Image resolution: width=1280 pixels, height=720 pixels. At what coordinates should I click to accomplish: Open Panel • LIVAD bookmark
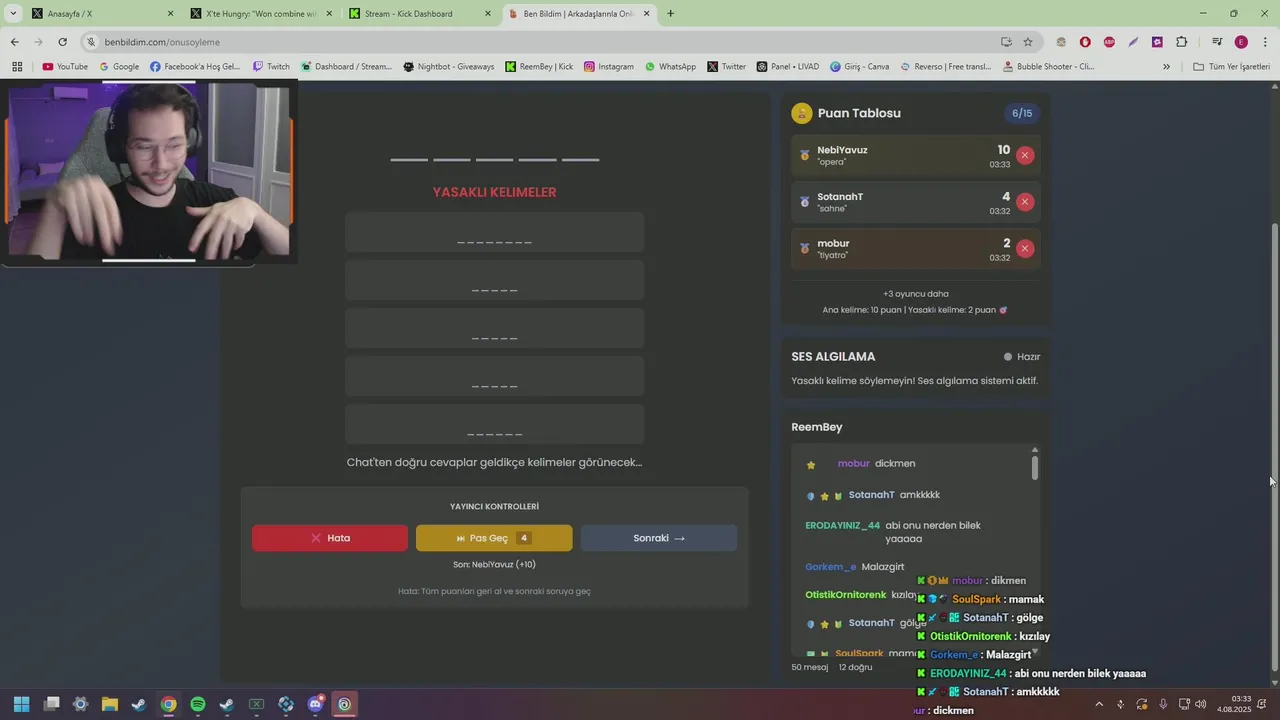click(x=788, y=67)
